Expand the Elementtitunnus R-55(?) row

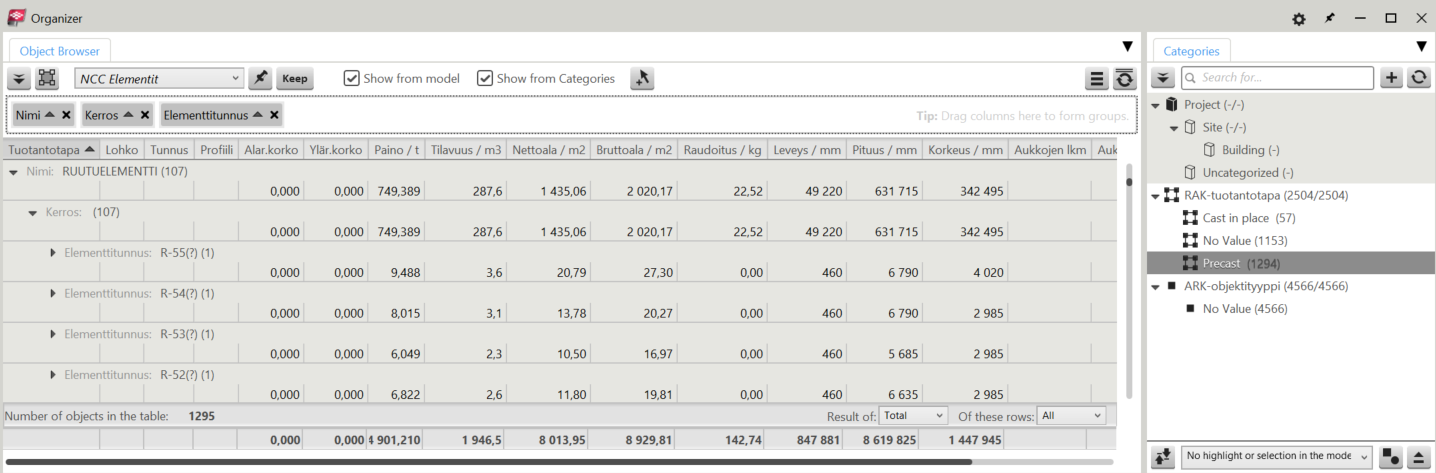tap(53, 253)
